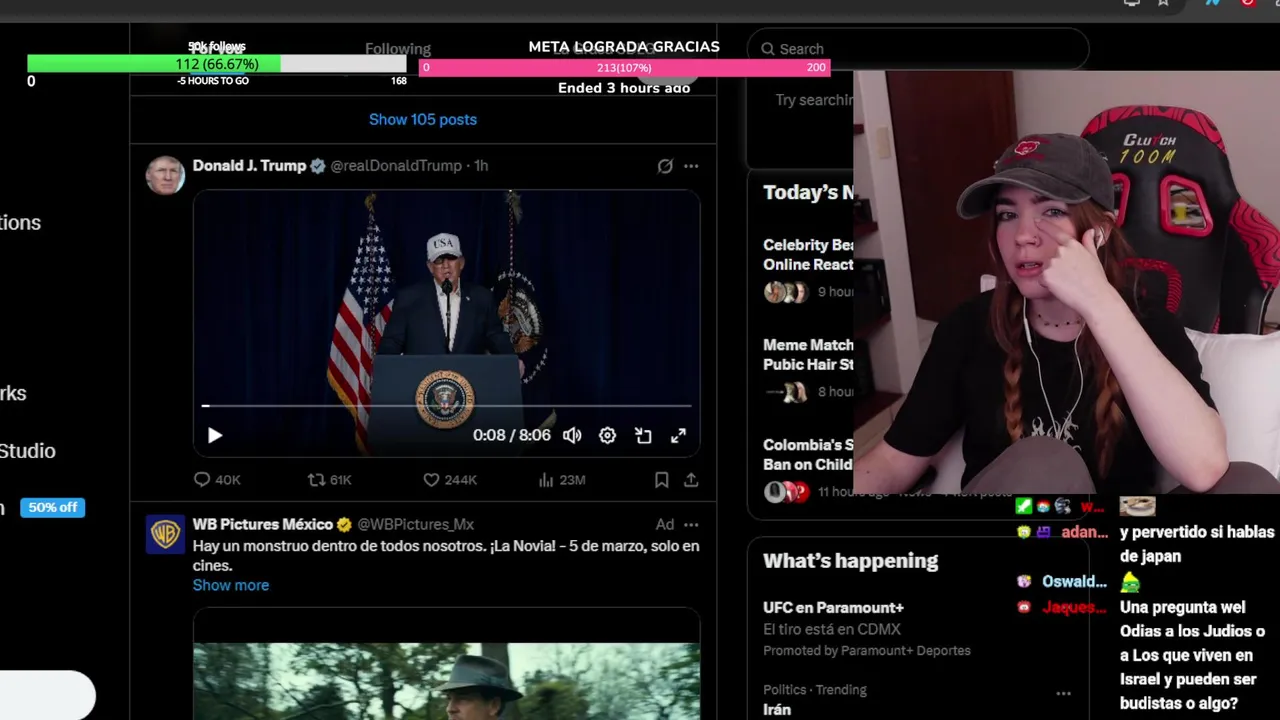This screenshot has width=1280, height=720.
Task: Click the green follows goal progress bar
Action: point(217,64)
